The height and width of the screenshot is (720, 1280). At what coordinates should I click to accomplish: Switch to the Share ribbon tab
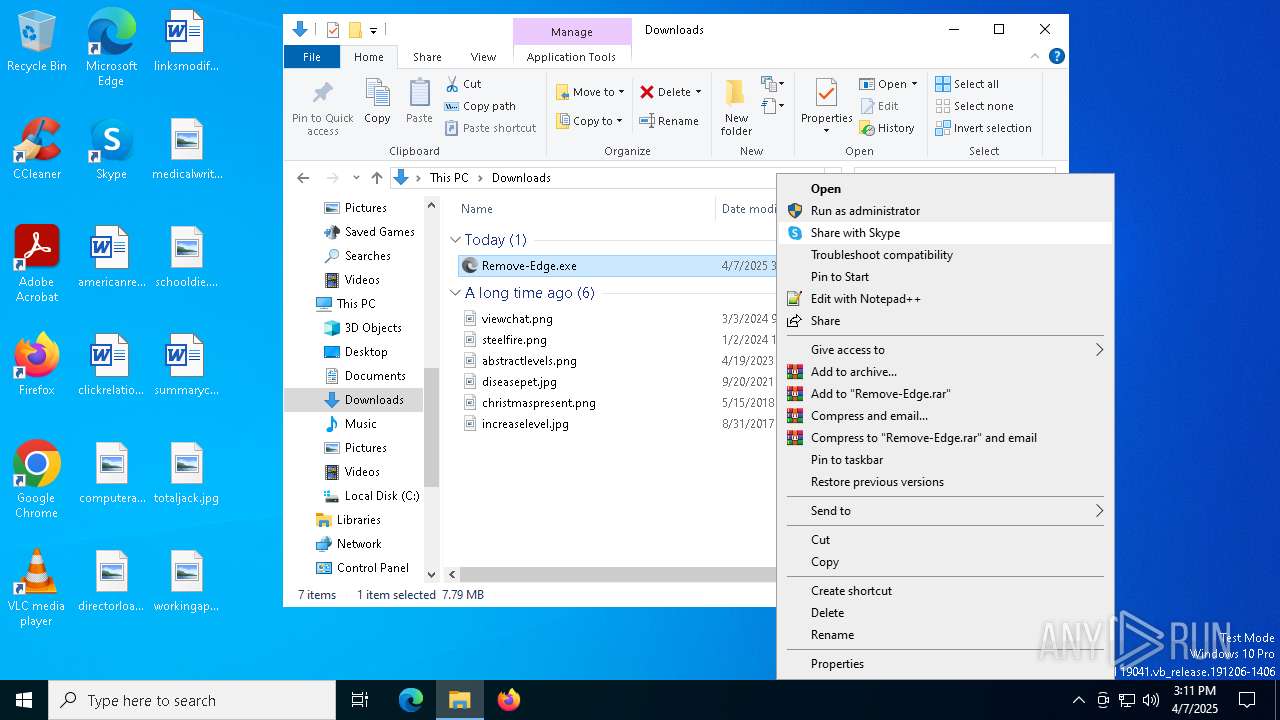(427, 57)
